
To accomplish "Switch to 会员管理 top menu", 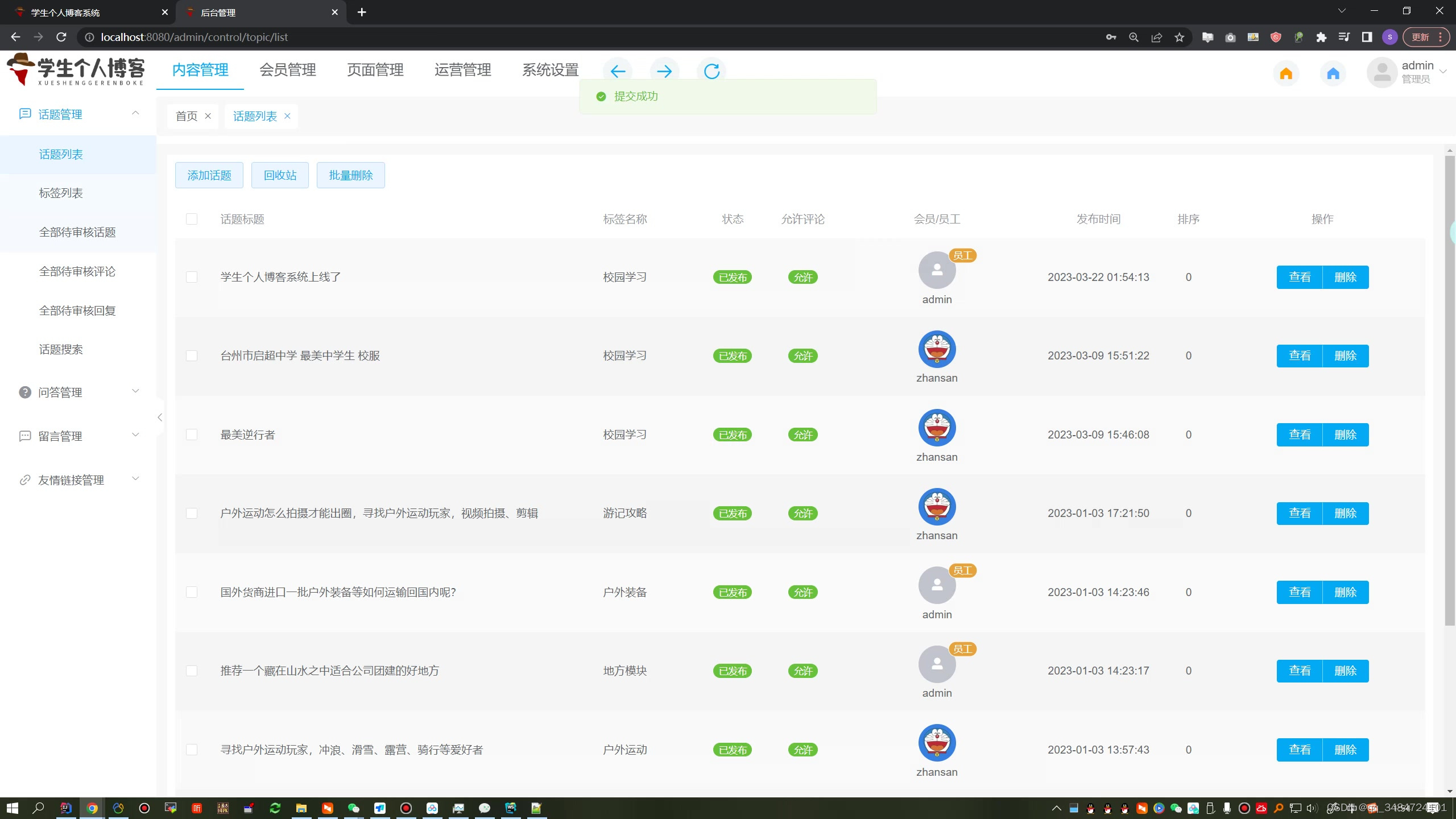I will tap(288, 70).
